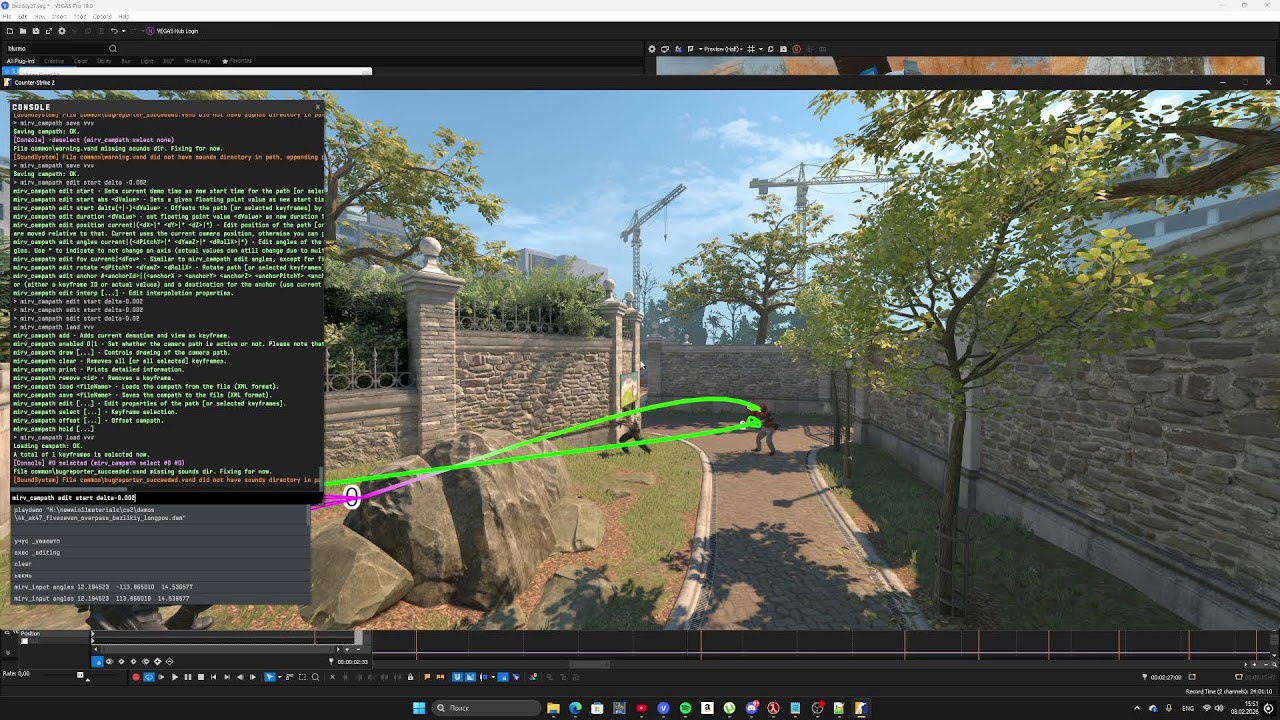The width and height of the screenshot is (1280, 720).
Task: Insert a region with the double-flag icon
Action: pyautogui.click(x=439, y=677)
